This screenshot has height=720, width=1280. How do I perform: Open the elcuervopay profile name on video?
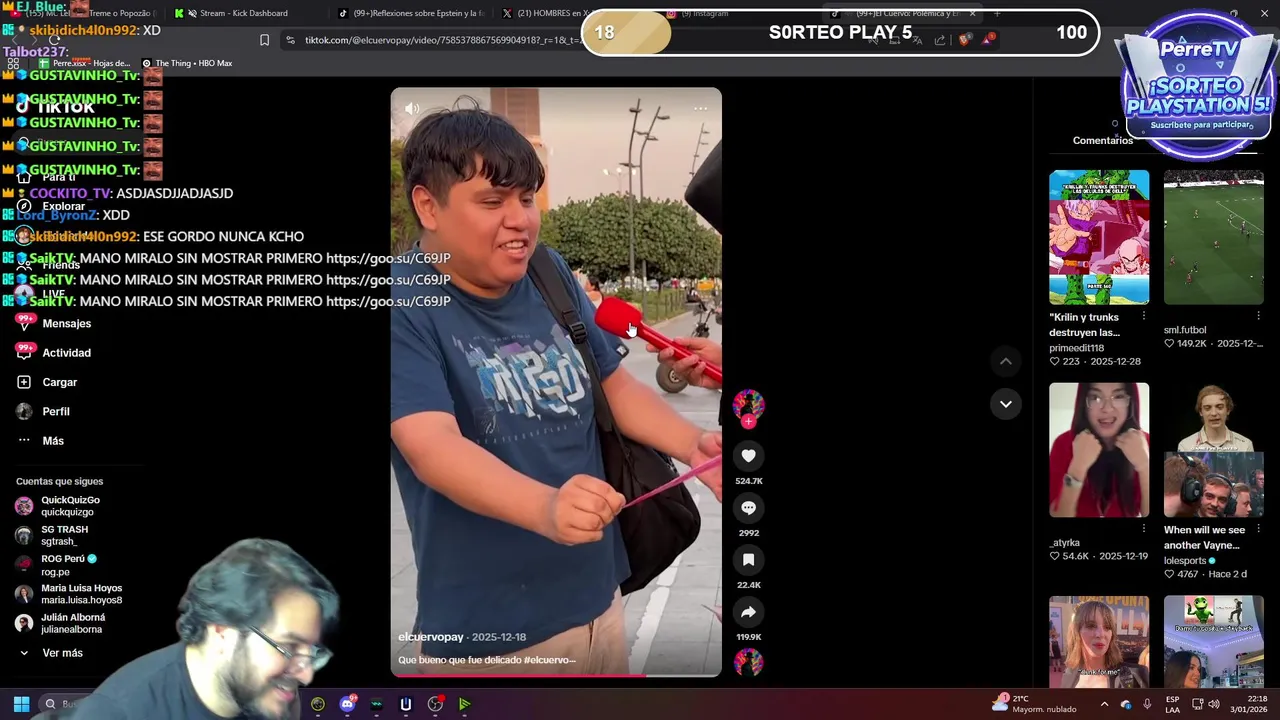[x=431, y=637]
